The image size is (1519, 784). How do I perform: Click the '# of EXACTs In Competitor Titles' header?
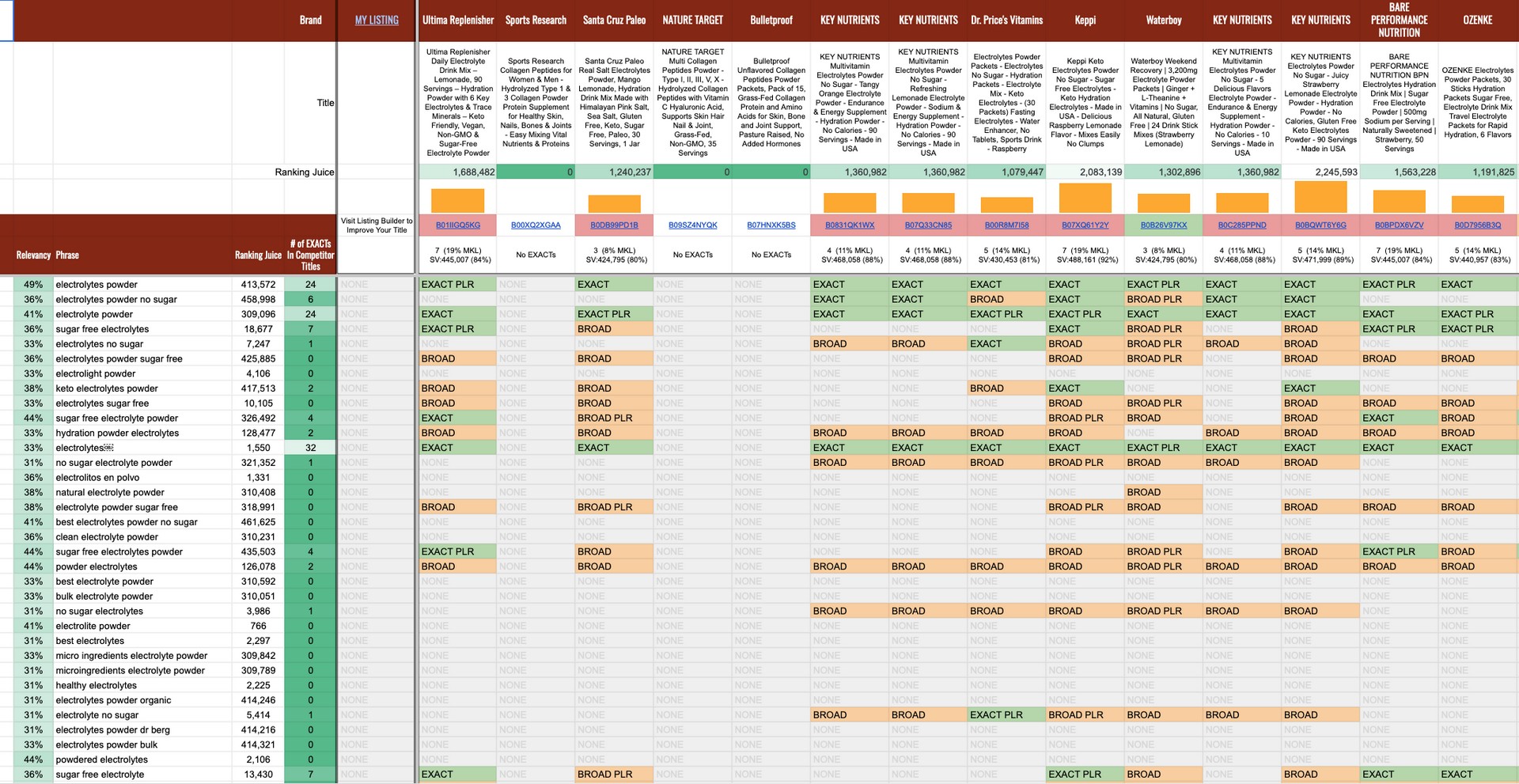click(x=310, y=255)
